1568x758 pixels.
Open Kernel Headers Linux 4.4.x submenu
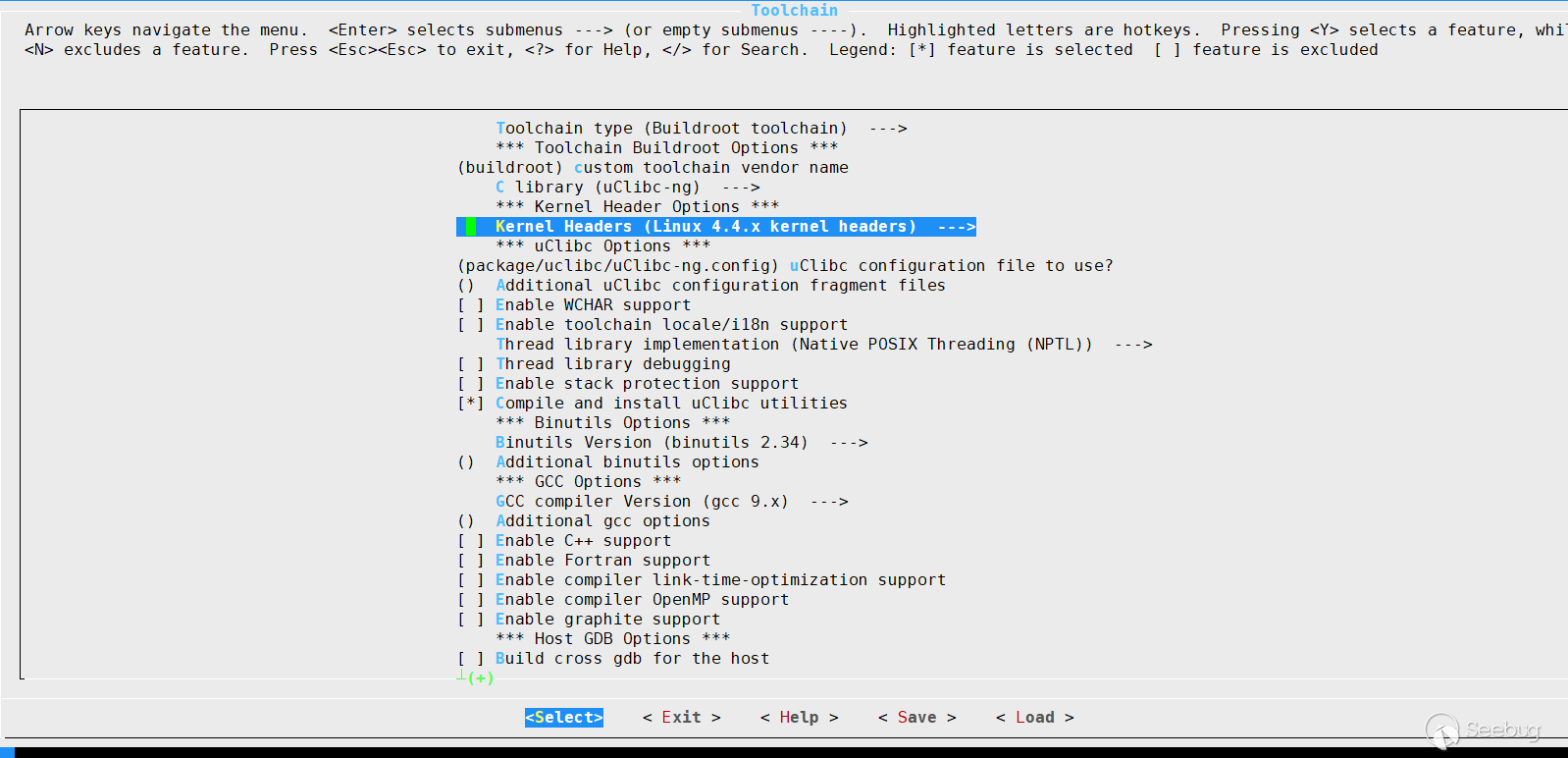(715, 227)
